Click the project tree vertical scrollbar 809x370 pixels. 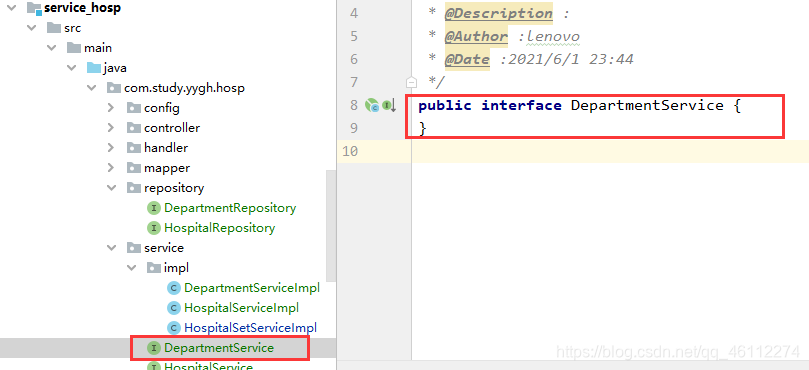[x=331, y=227]
